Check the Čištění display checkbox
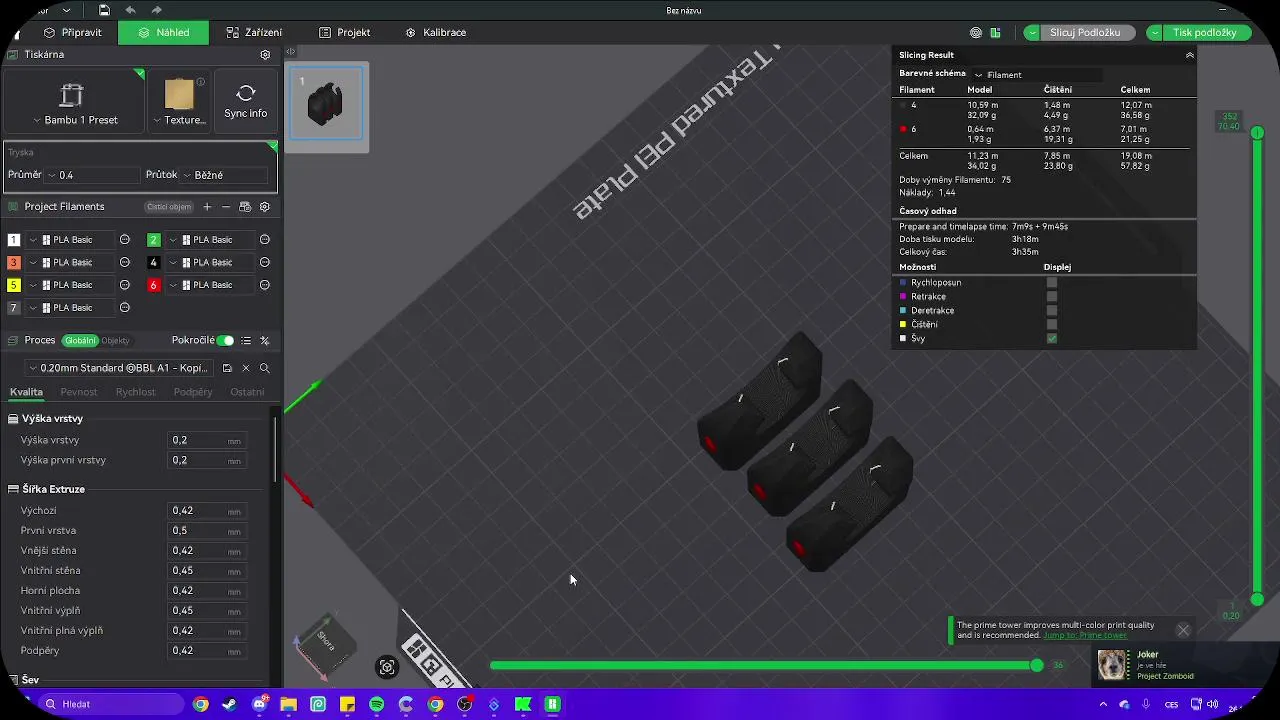The height and width of the screenshot is (720, 1280). click(x=1051, y=325)
